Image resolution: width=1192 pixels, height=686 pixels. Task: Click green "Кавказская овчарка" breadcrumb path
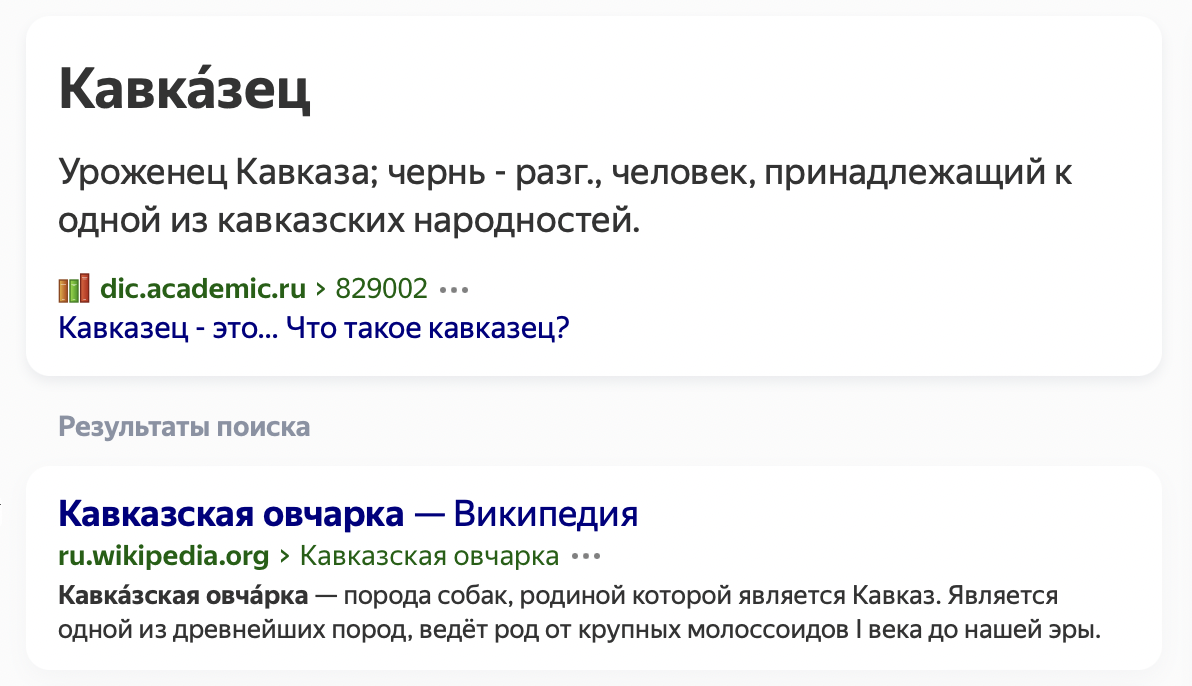coord(429,556)
